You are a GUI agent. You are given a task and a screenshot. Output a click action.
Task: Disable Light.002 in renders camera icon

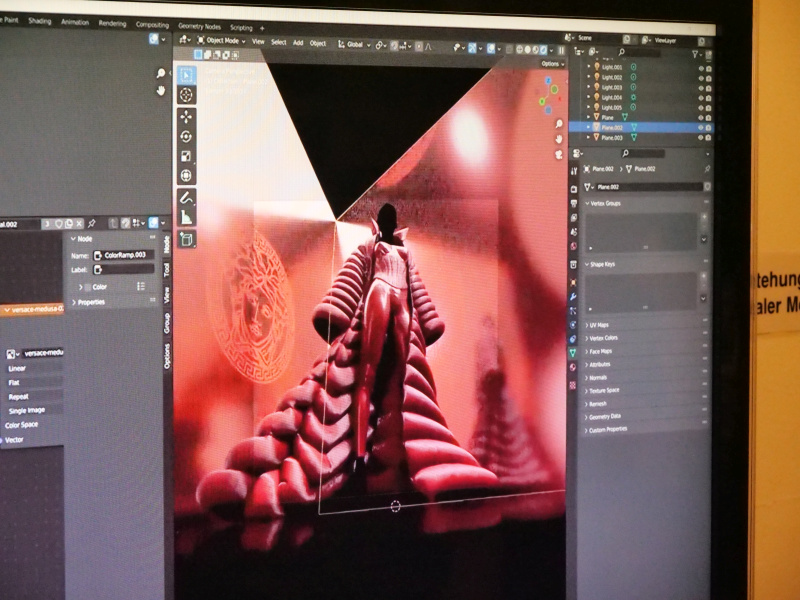(x=709, y=79)
